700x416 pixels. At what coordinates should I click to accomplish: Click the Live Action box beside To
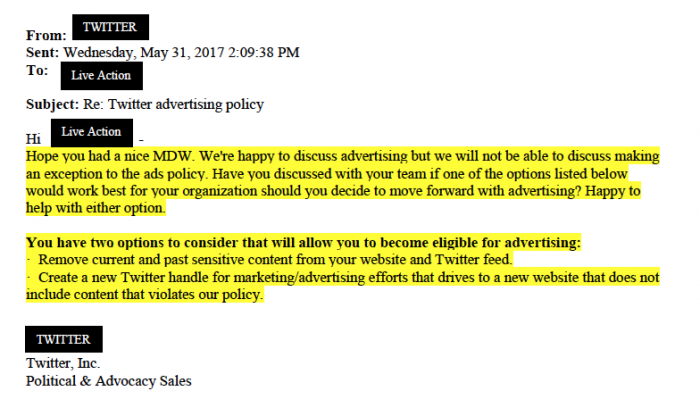click(x=100, y=75)
